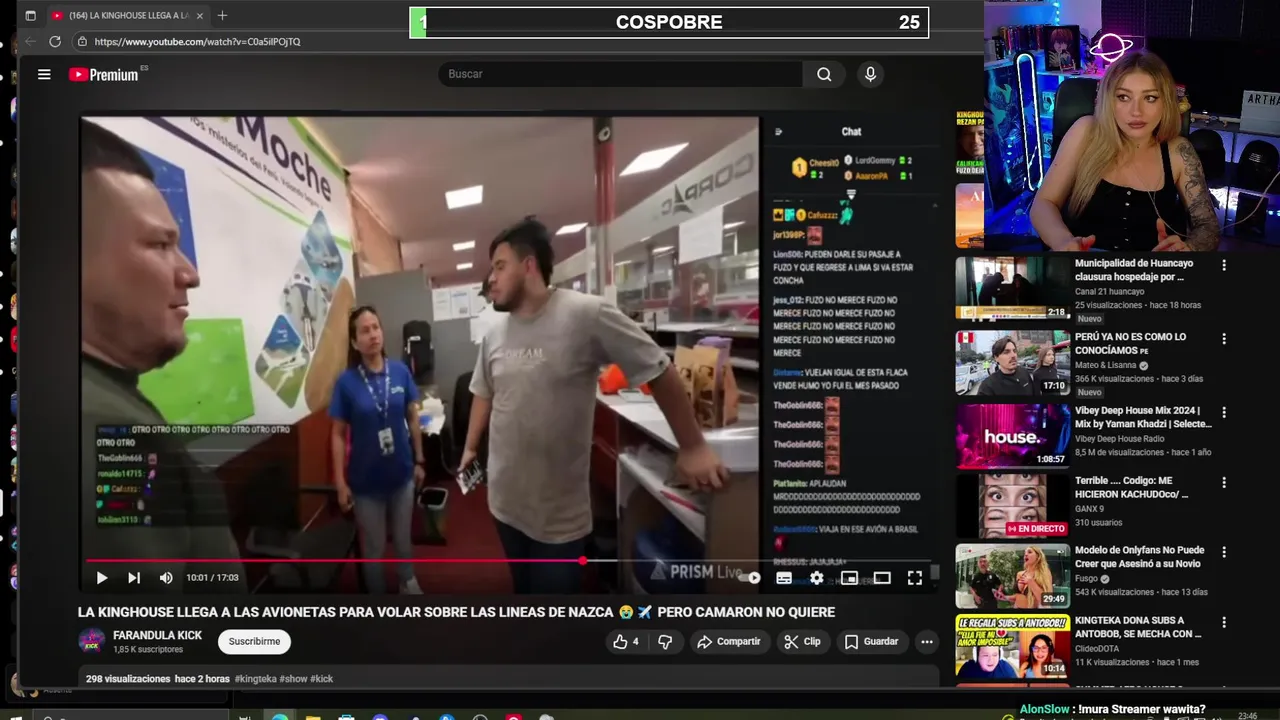Toggle the autoplay switch in player

click(x=751, y=577)
